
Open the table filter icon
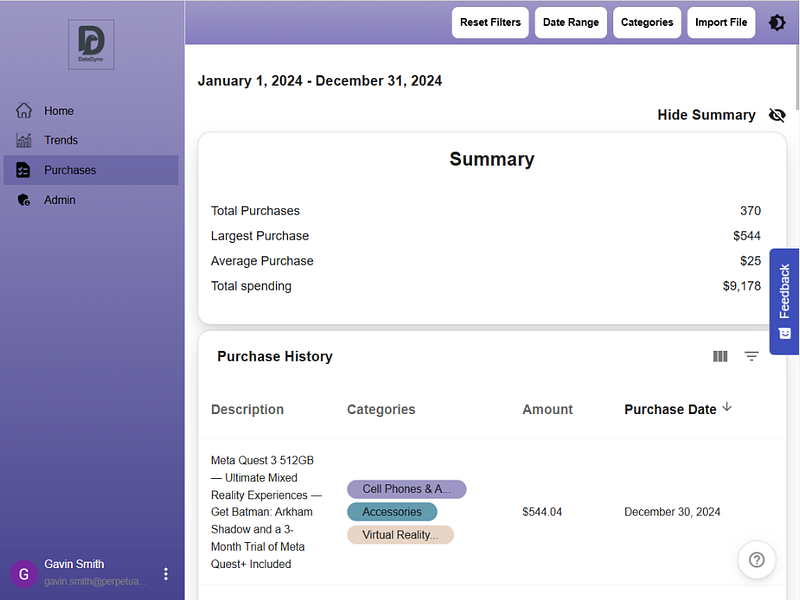point(751,356)
